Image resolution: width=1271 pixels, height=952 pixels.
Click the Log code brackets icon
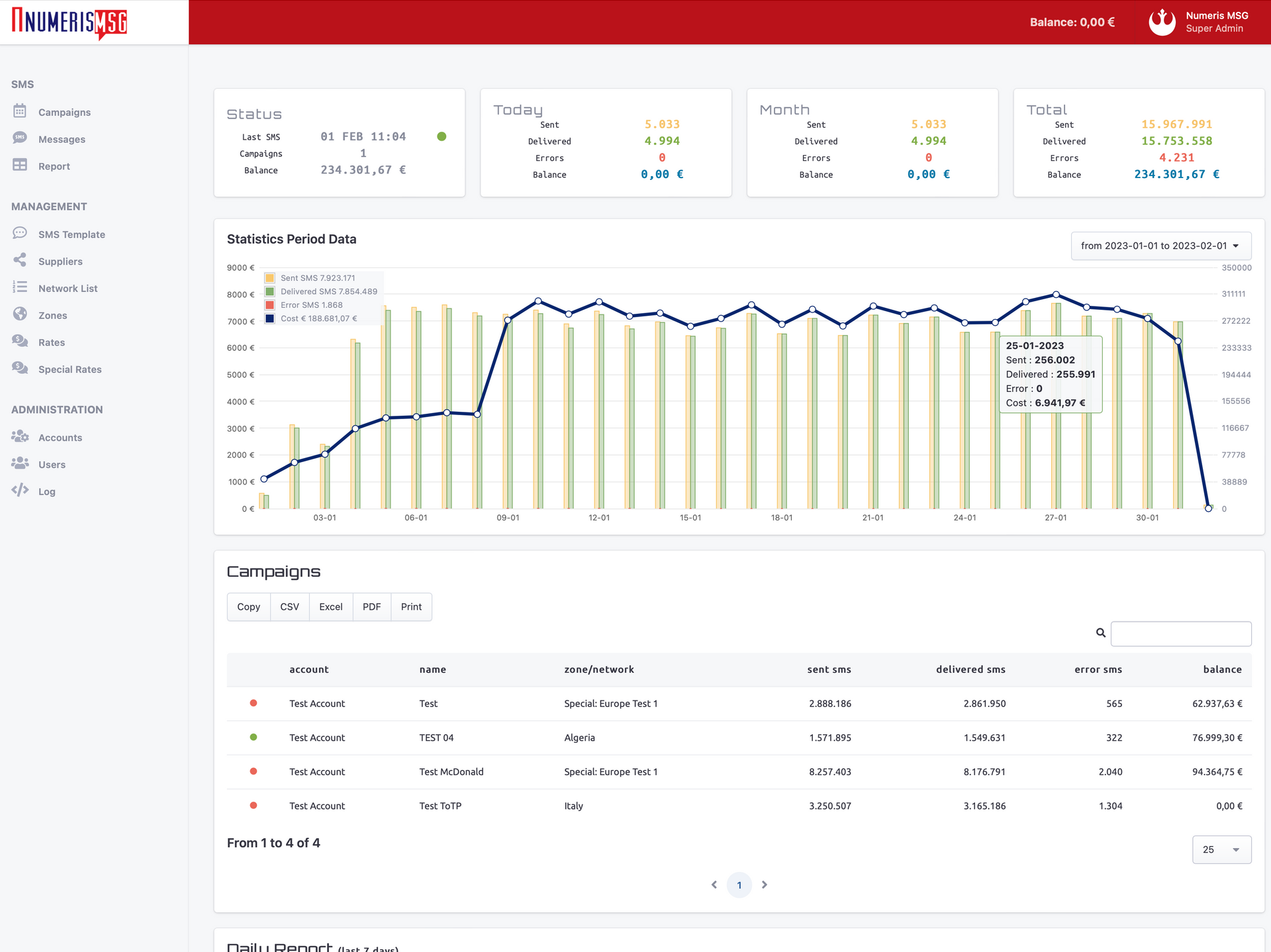click(x=20, y=491)
